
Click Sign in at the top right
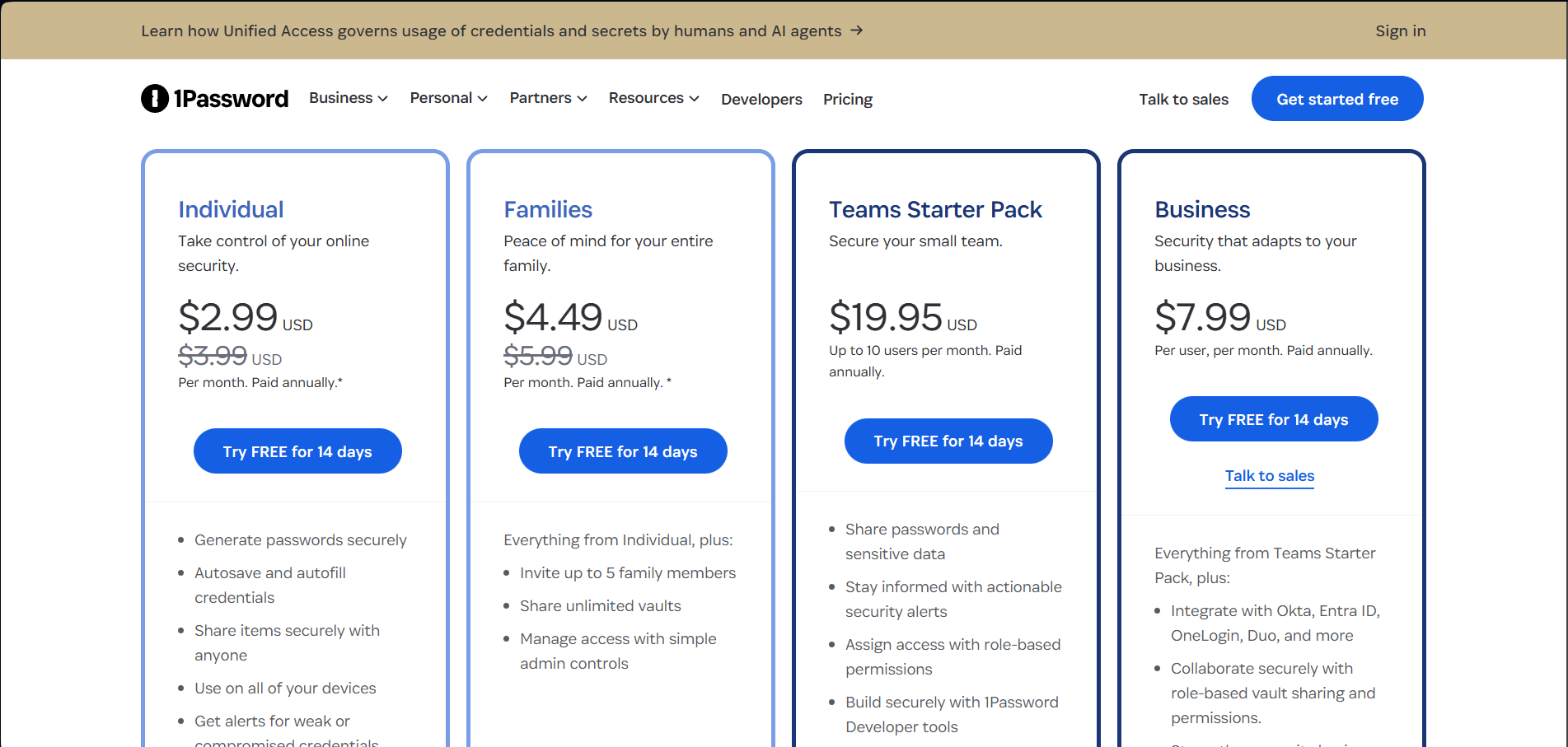click(1400, 31)
